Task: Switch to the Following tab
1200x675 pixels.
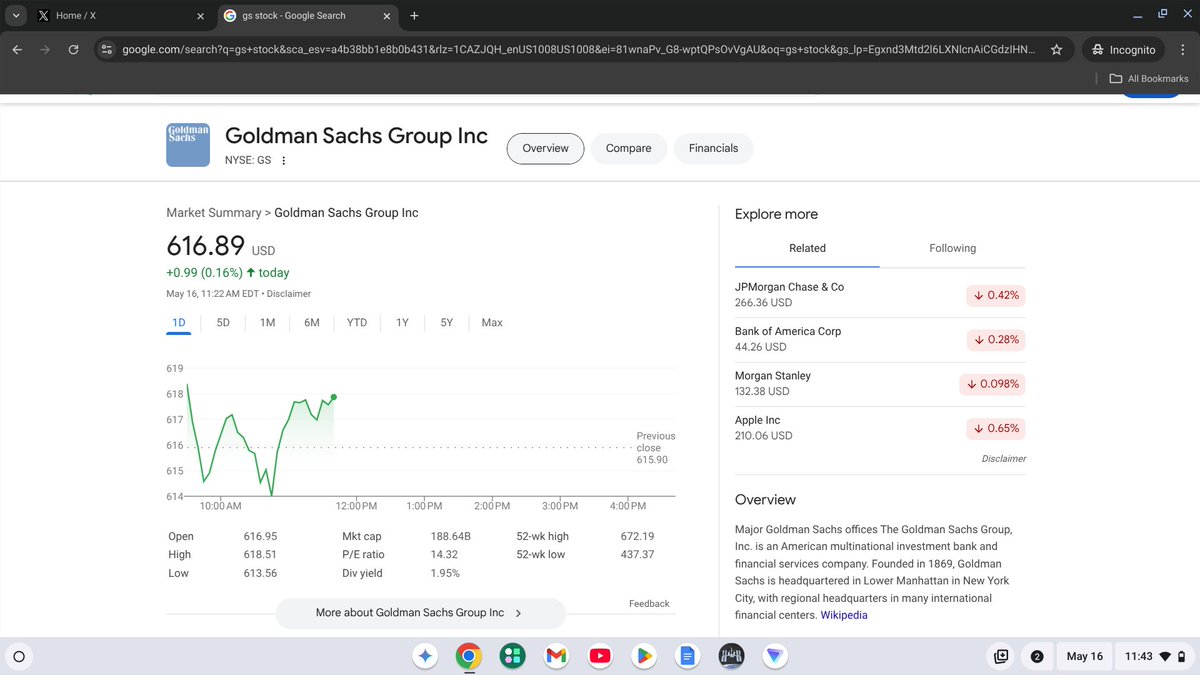Action: pyautogui.click(x=952, y=248)
